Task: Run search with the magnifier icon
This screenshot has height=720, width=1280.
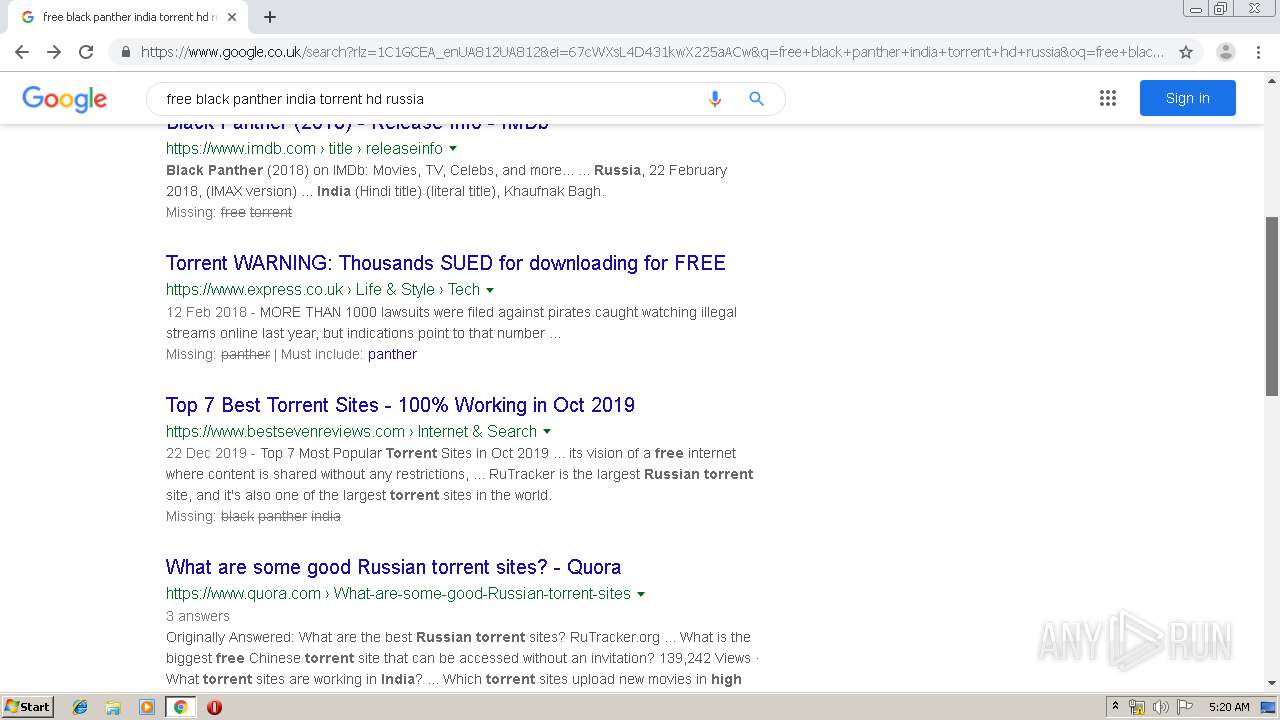Action: pos(757,99)
